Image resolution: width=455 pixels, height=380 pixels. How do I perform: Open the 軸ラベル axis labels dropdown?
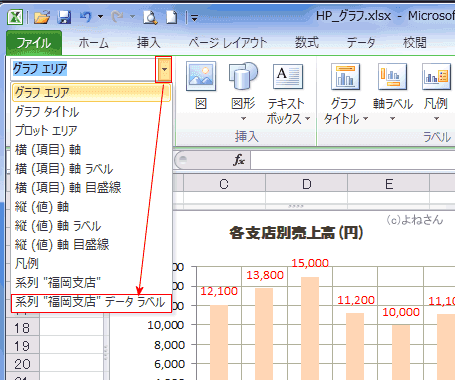point(393,92)
